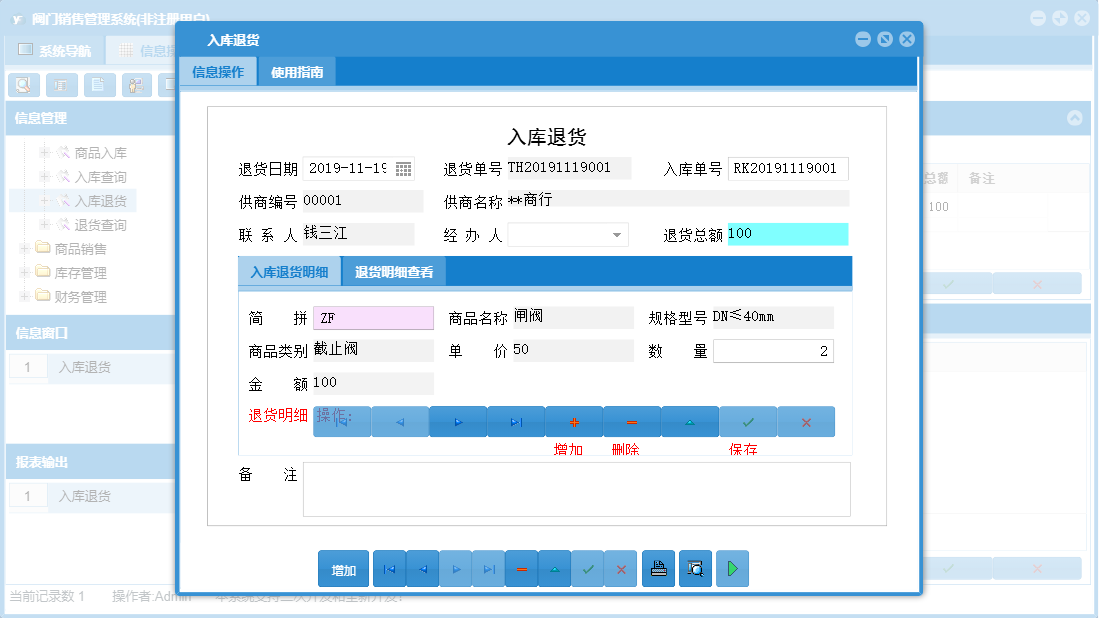Click the highlighted 退货总额 field showing 100
Image resolution: width=1099 pixels, height=618 pixels.
coord(790,234)
